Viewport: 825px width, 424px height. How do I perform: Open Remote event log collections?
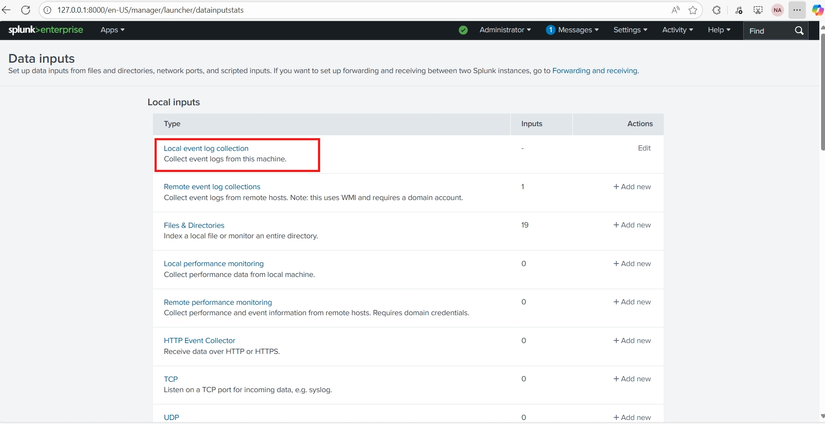[212, 187]
